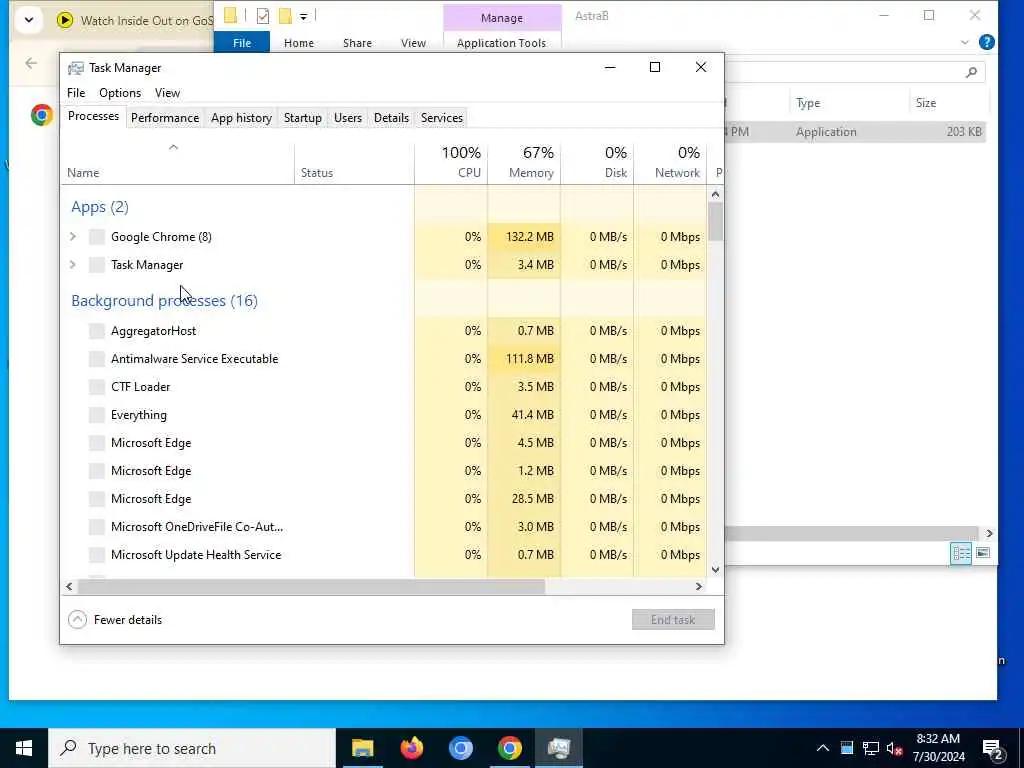Click the horizontal scrollbar right arrow

coord(699,586)
